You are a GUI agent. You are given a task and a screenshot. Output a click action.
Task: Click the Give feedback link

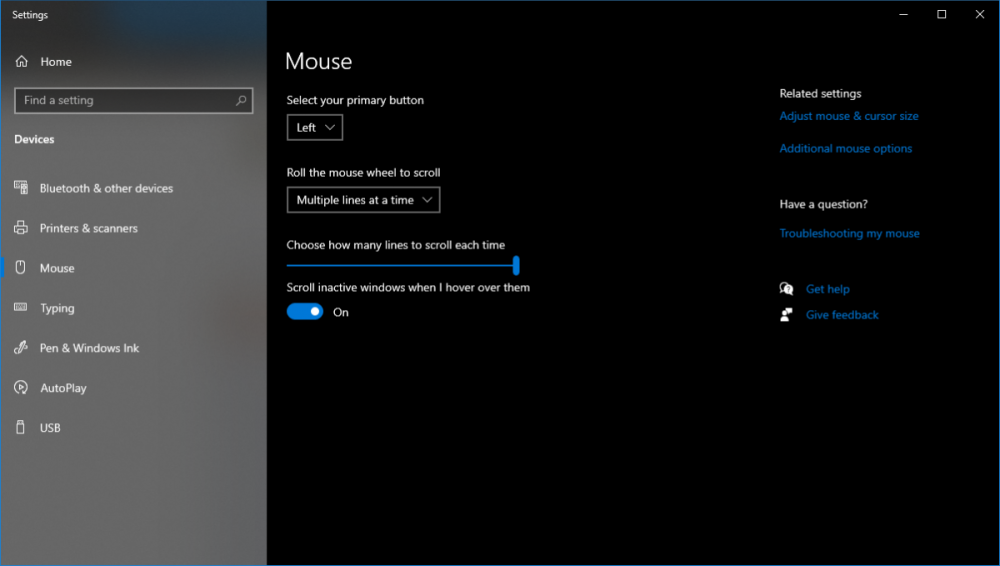coord(842,315)
